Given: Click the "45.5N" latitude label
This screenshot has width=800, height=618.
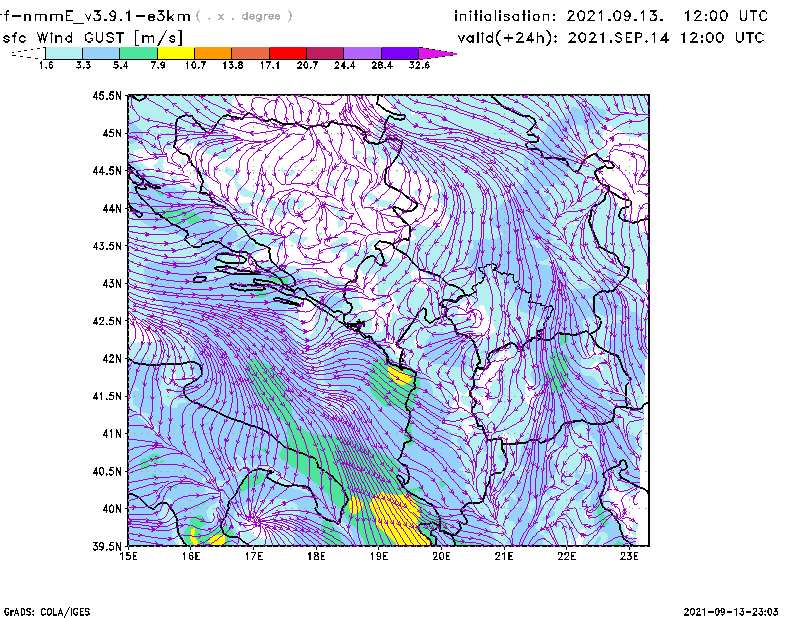Looking at the screenshot, I should [x=107, y=95].
